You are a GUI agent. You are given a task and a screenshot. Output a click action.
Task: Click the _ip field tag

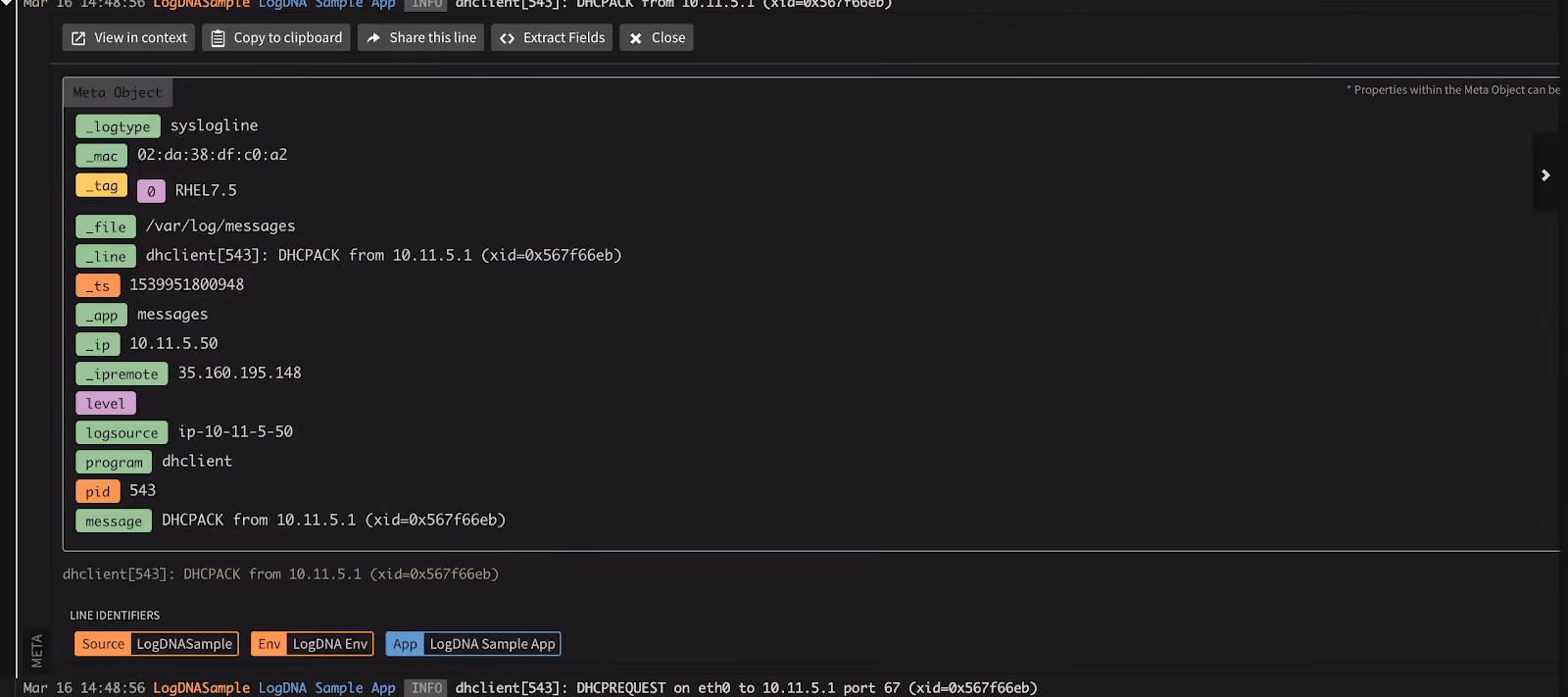(x=98, y=344)
